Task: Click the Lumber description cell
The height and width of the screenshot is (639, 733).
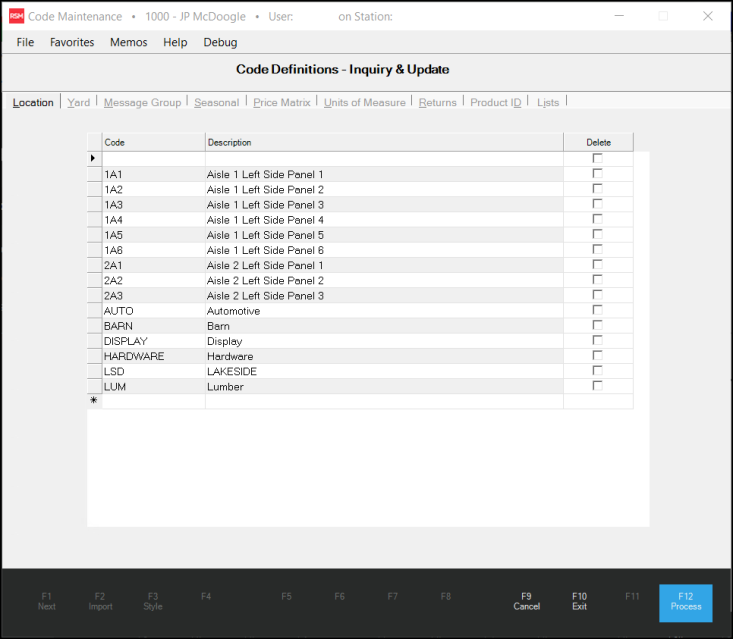Action: (x=384, y=387)
